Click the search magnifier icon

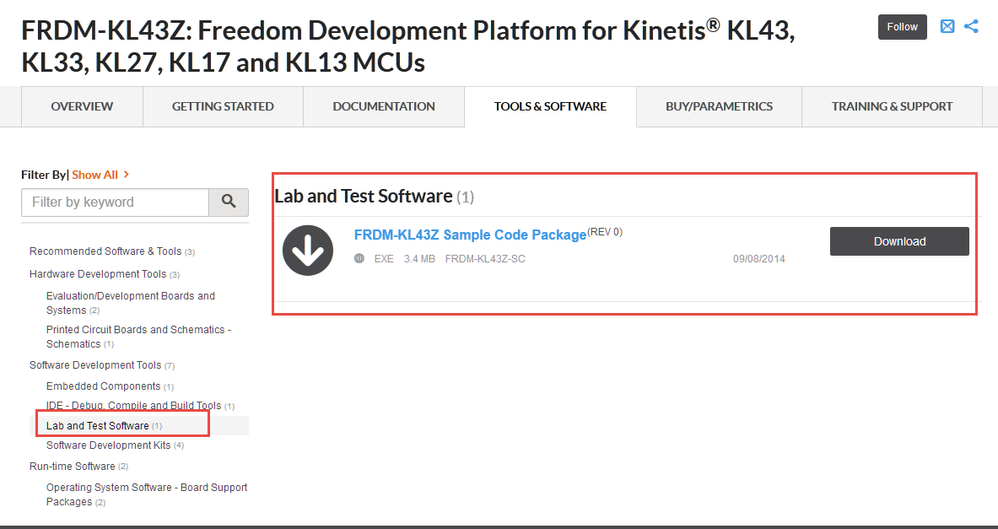(x=228, y=202)
